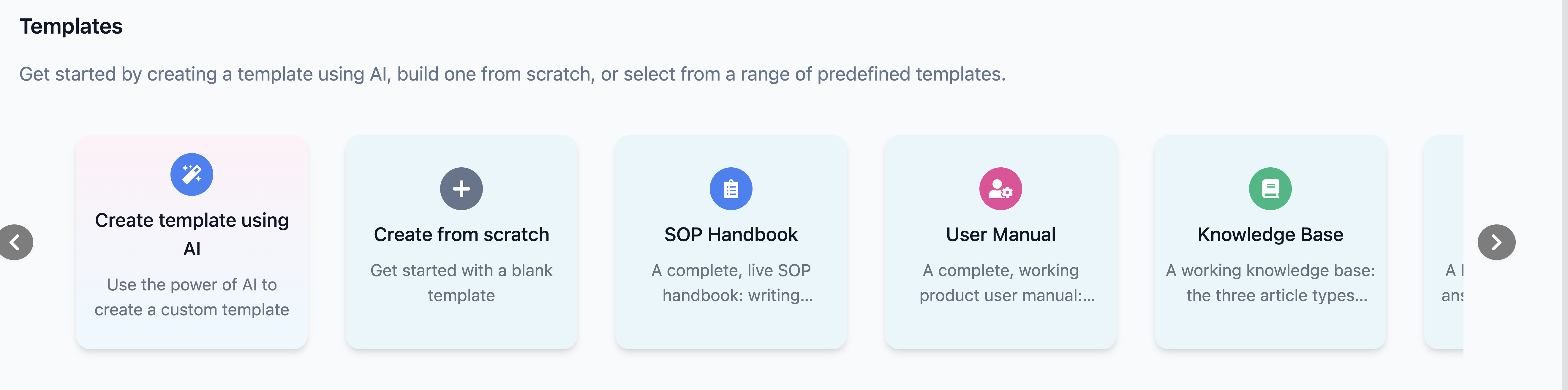Select the Create from scratch title
Screen dimensions: 1568x390
(x=461, y=235)
